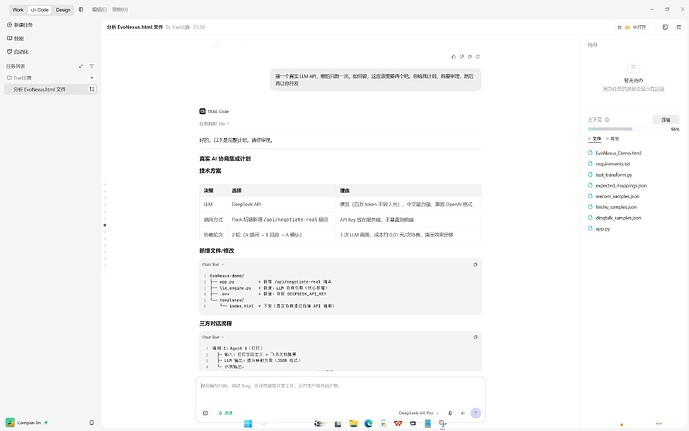Click the context usage progress bar at 56%
The image size is (689, 431).
pyautogui.click(x=628, y=129)
